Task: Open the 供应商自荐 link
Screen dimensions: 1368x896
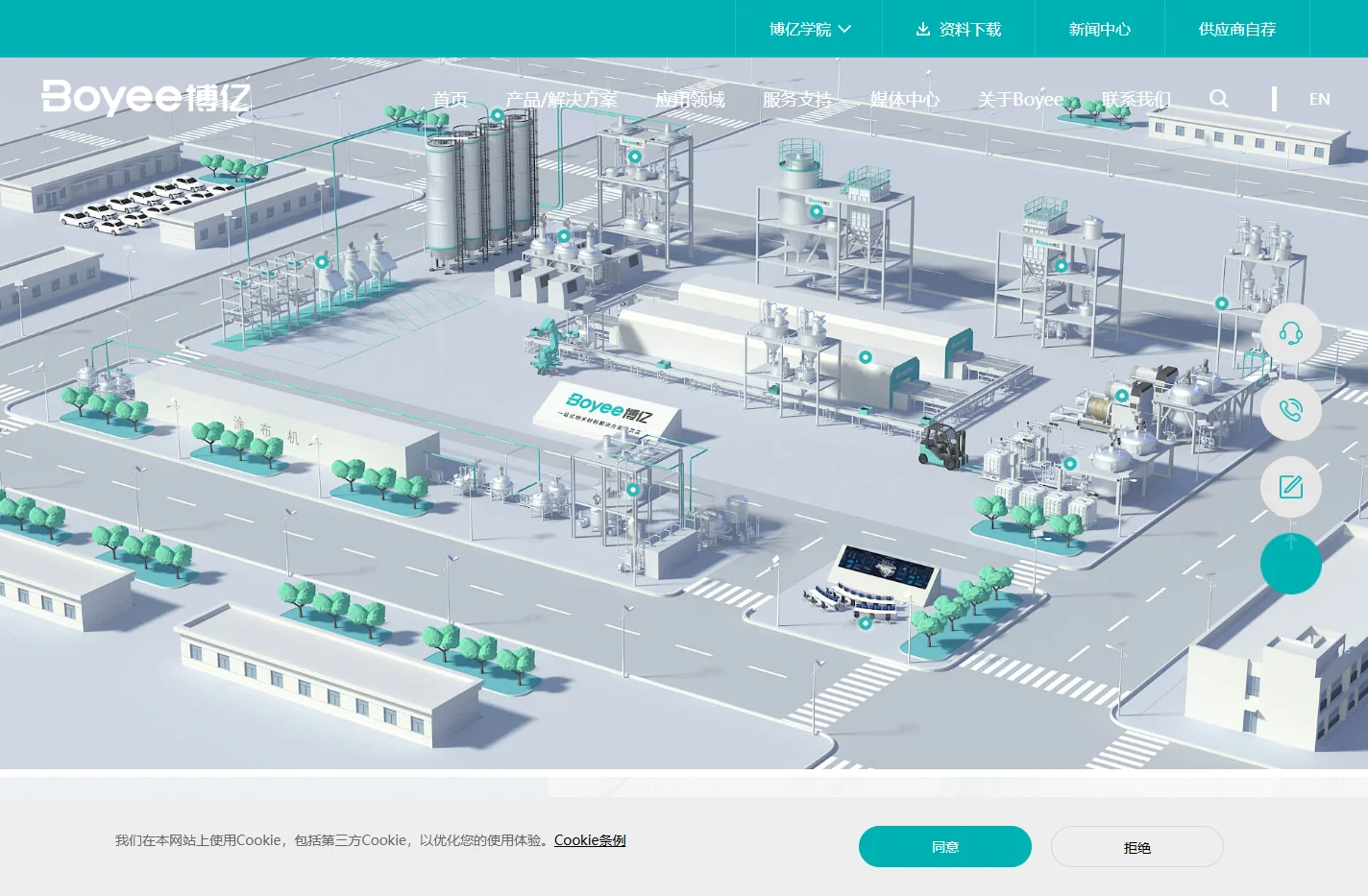Action: coord(1237,29)
